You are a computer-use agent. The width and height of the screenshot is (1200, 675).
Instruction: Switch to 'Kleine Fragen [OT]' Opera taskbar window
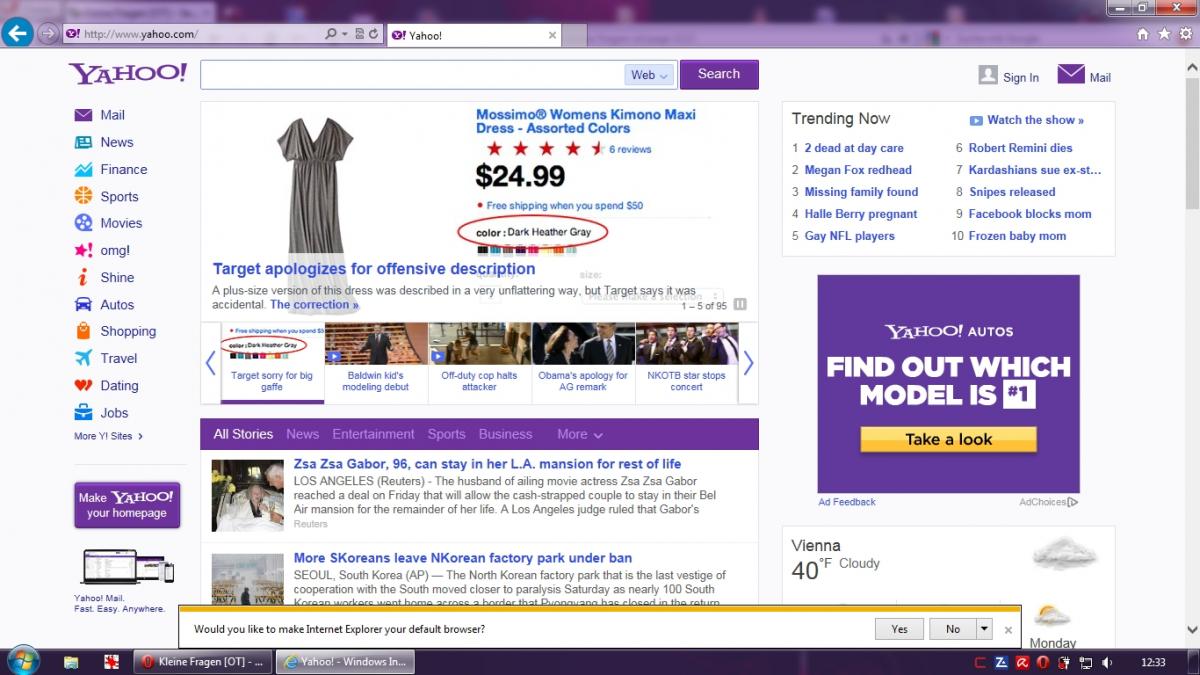coord(203,662)
